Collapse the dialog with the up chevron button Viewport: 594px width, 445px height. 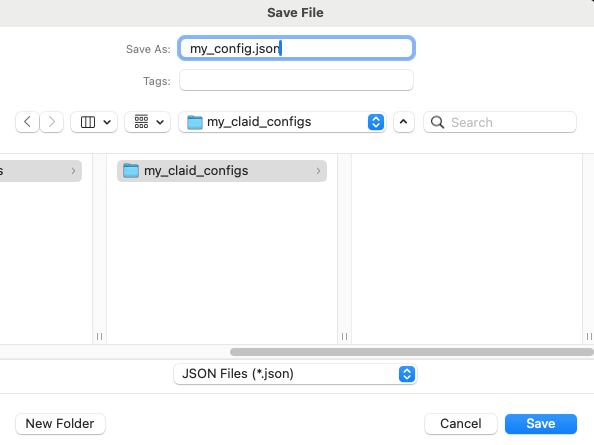point(404,122)
